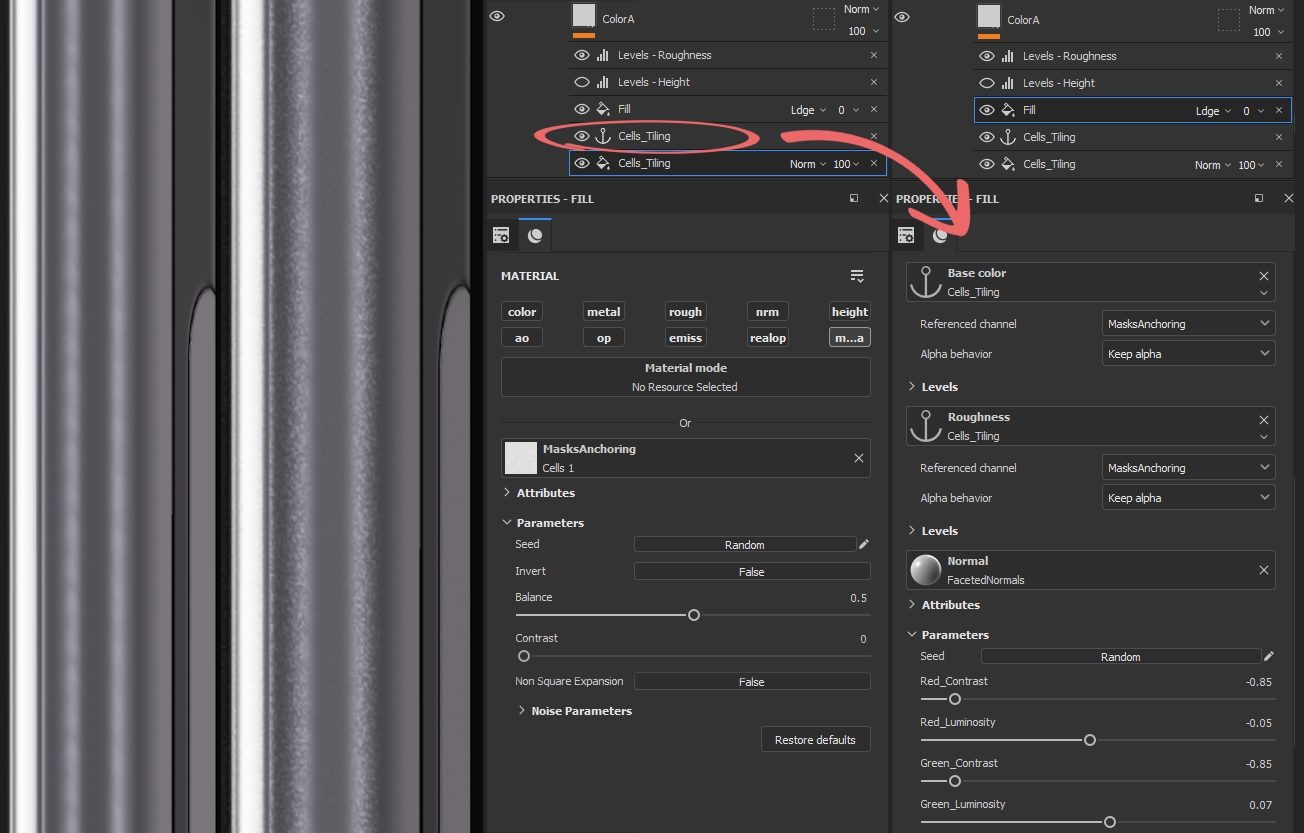Open material tab in left properties panel
This screenshot has width=1304, height=833.
coord(535,236)
